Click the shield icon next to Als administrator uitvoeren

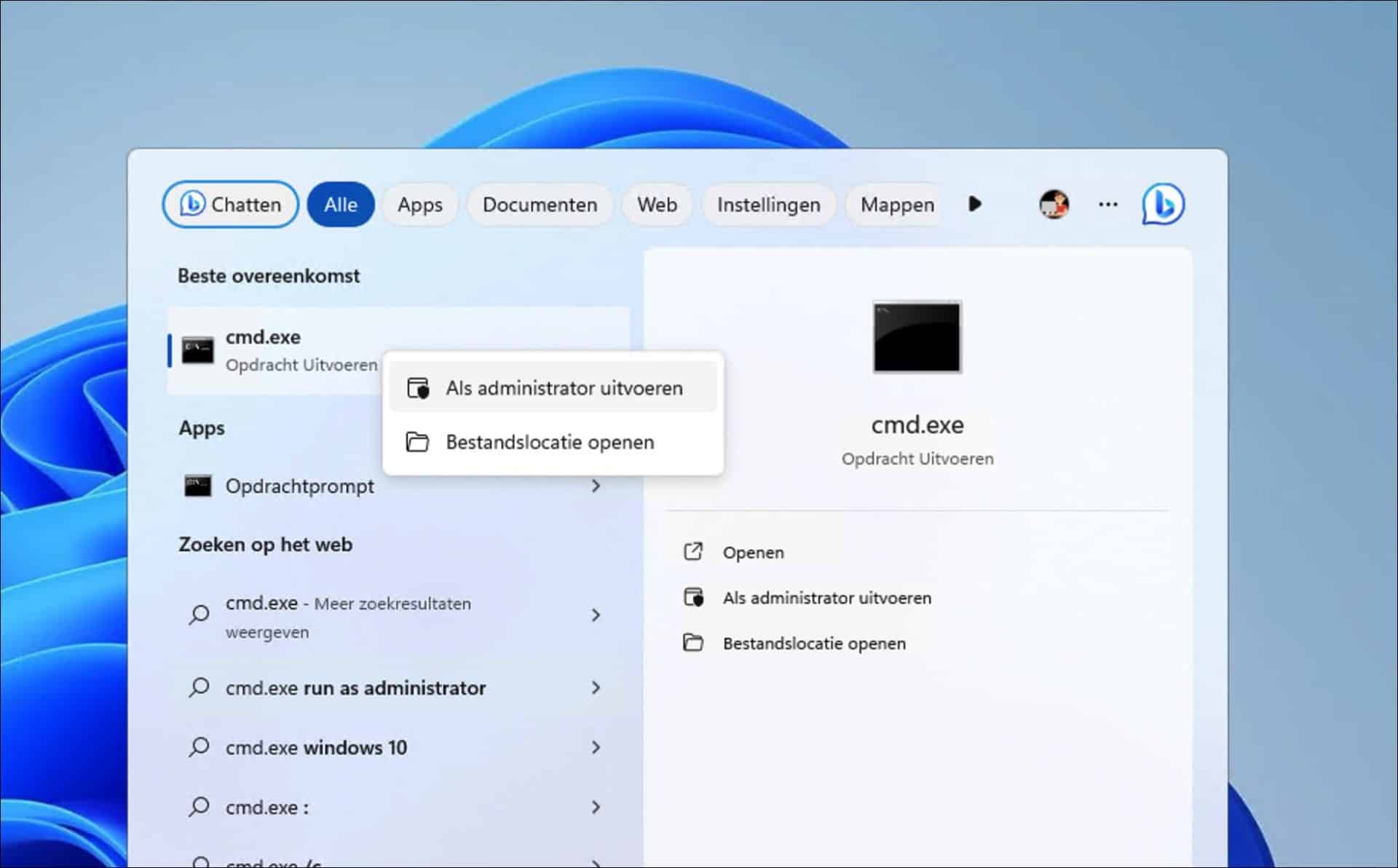(418, 387)
